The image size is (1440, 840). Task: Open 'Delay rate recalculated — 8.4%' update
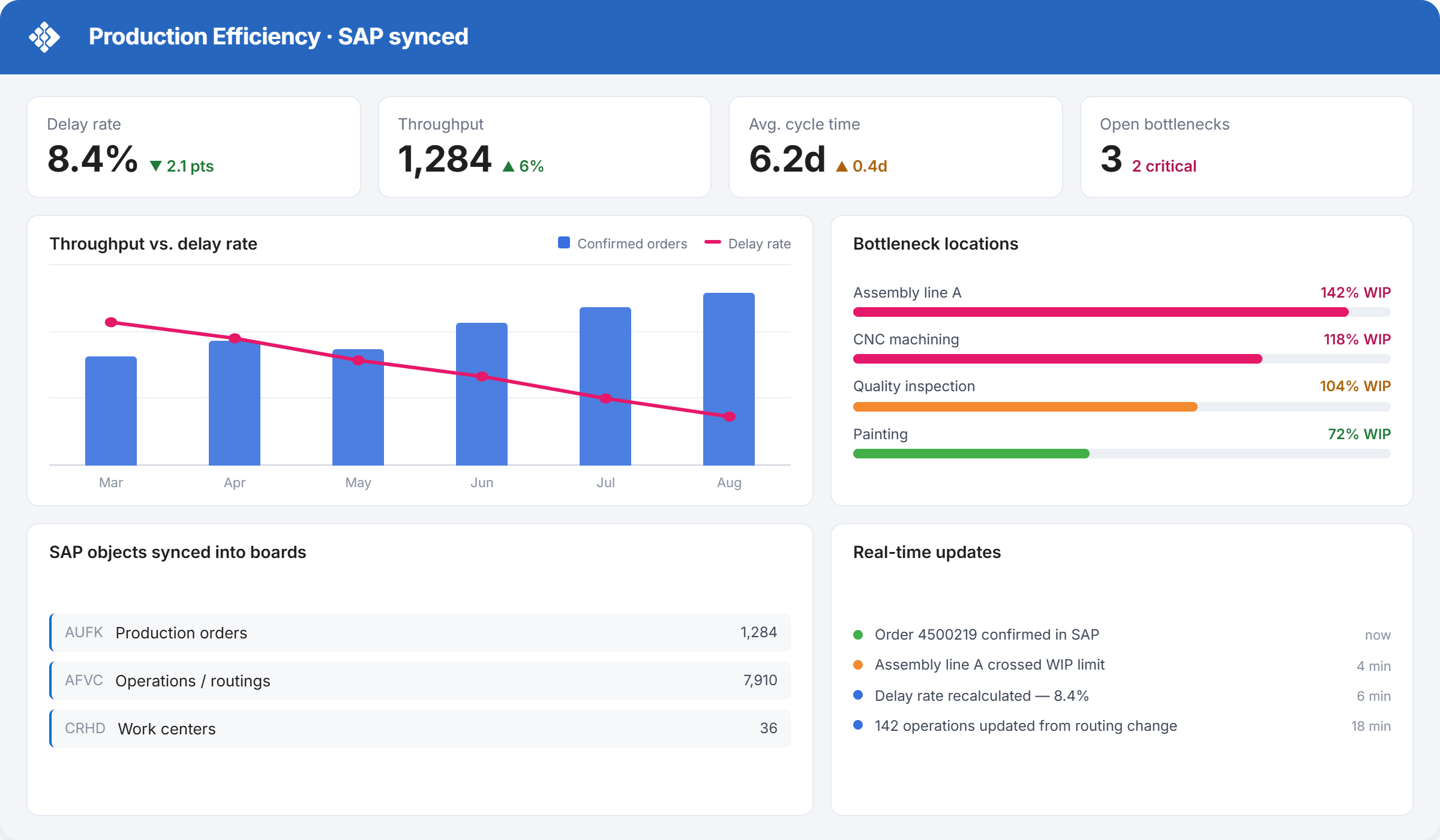[982, 696]
